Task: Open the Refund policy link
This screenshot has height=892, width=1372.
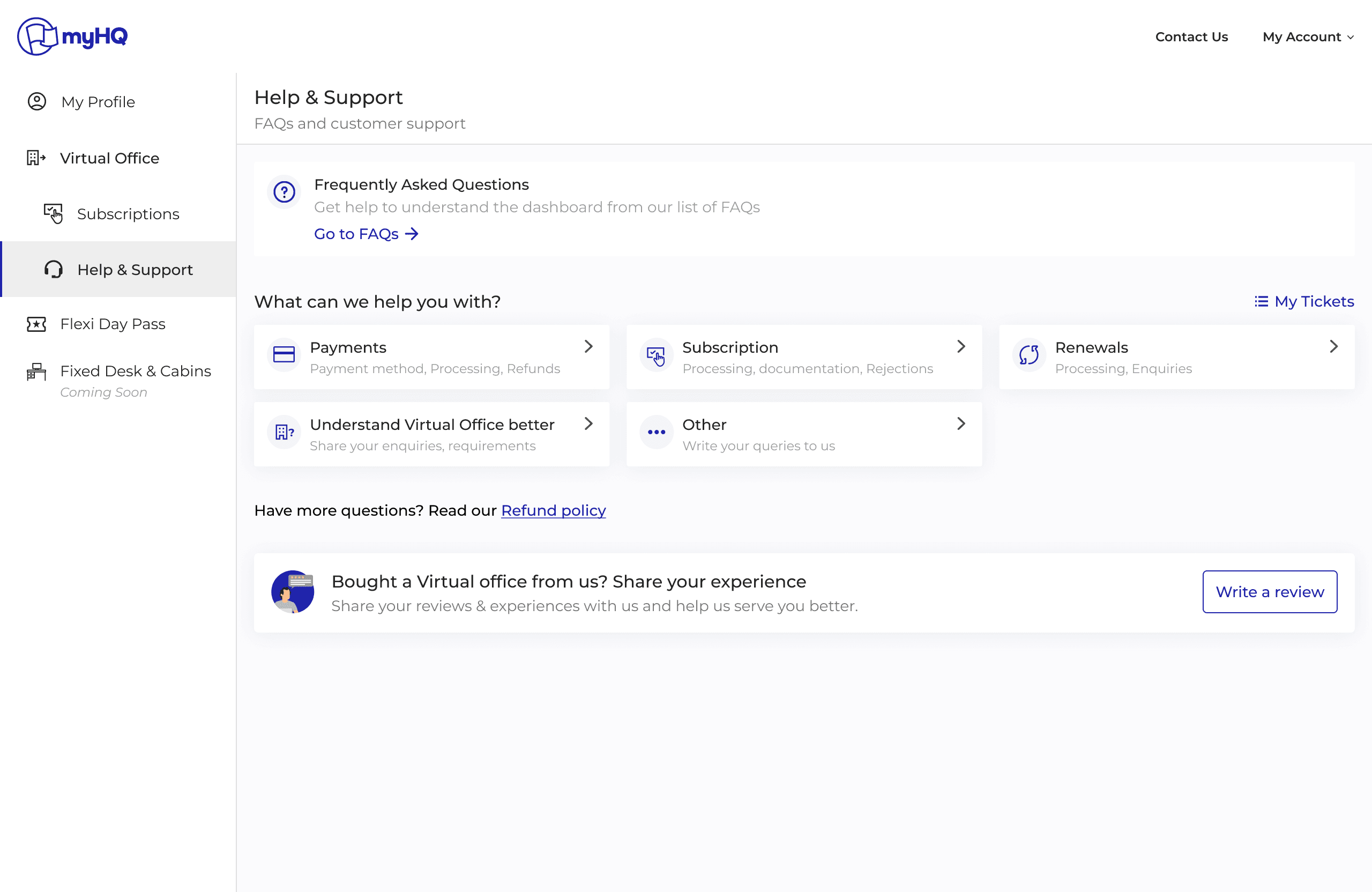Action: 553,510
